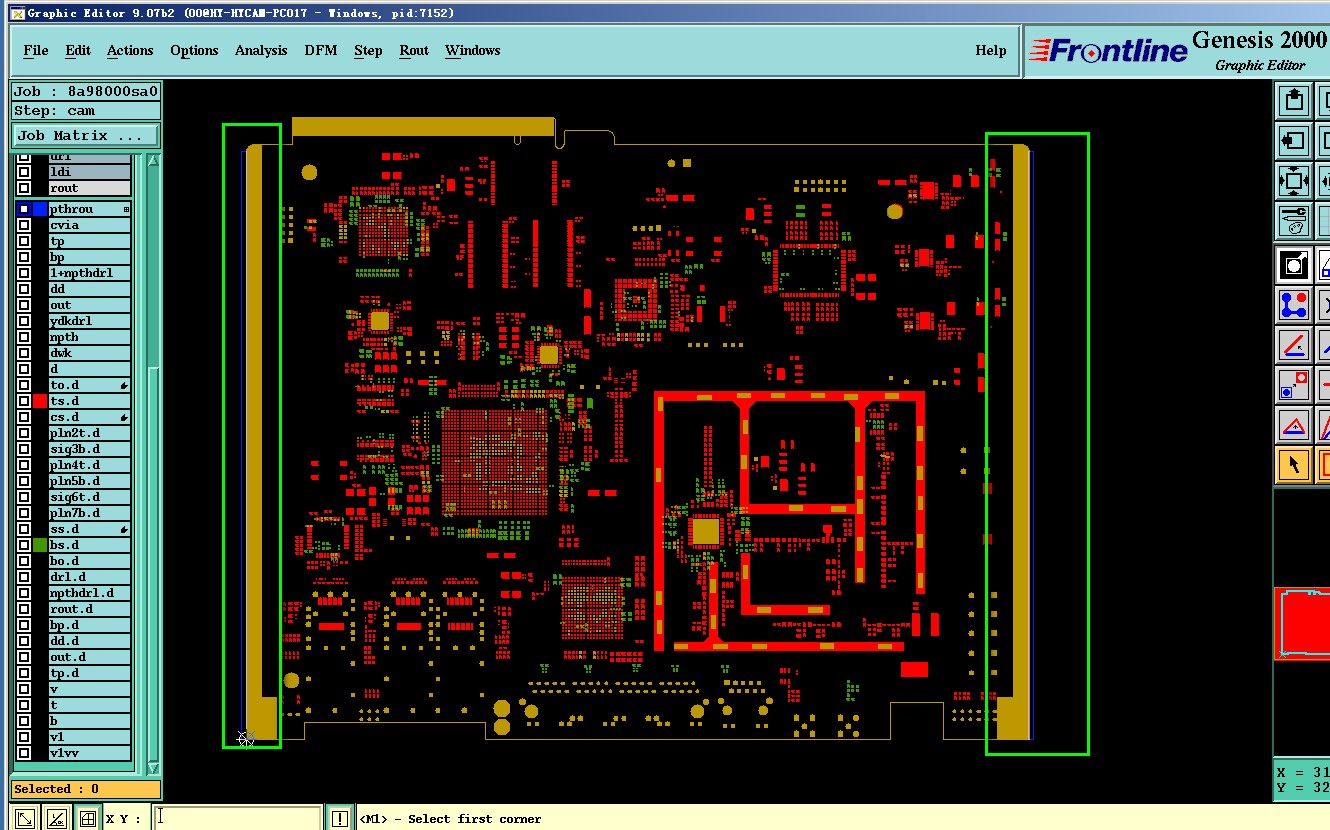Click layer list scroll-down arrow
This screenshot has height=830, width=1330.
[x=153, y=768]
